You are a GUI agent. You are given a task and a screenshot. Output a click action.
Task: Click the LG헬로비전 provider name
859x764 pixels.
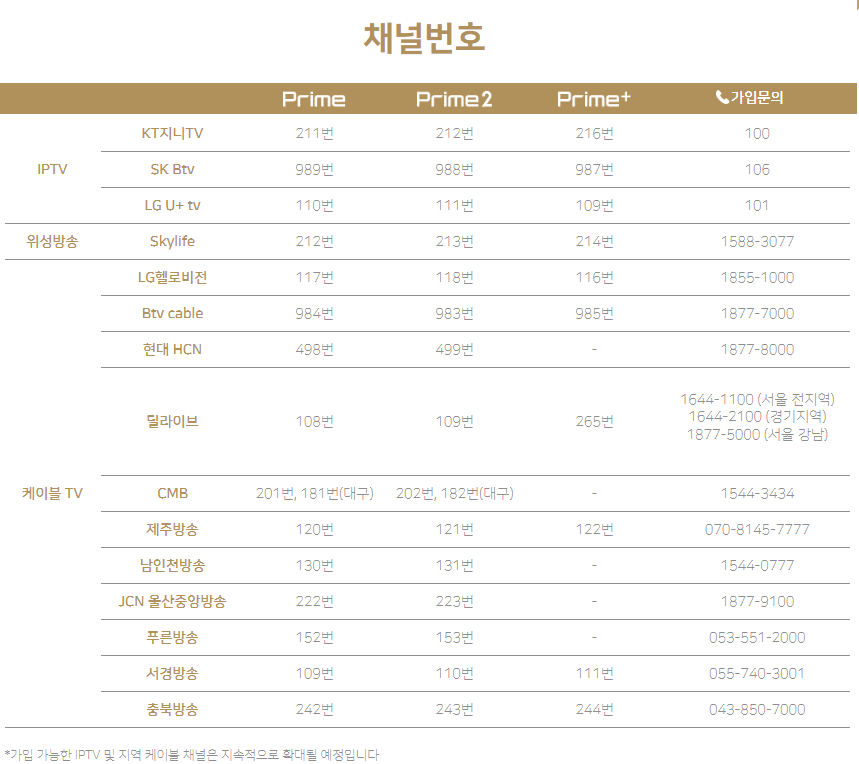coord(172,278)
